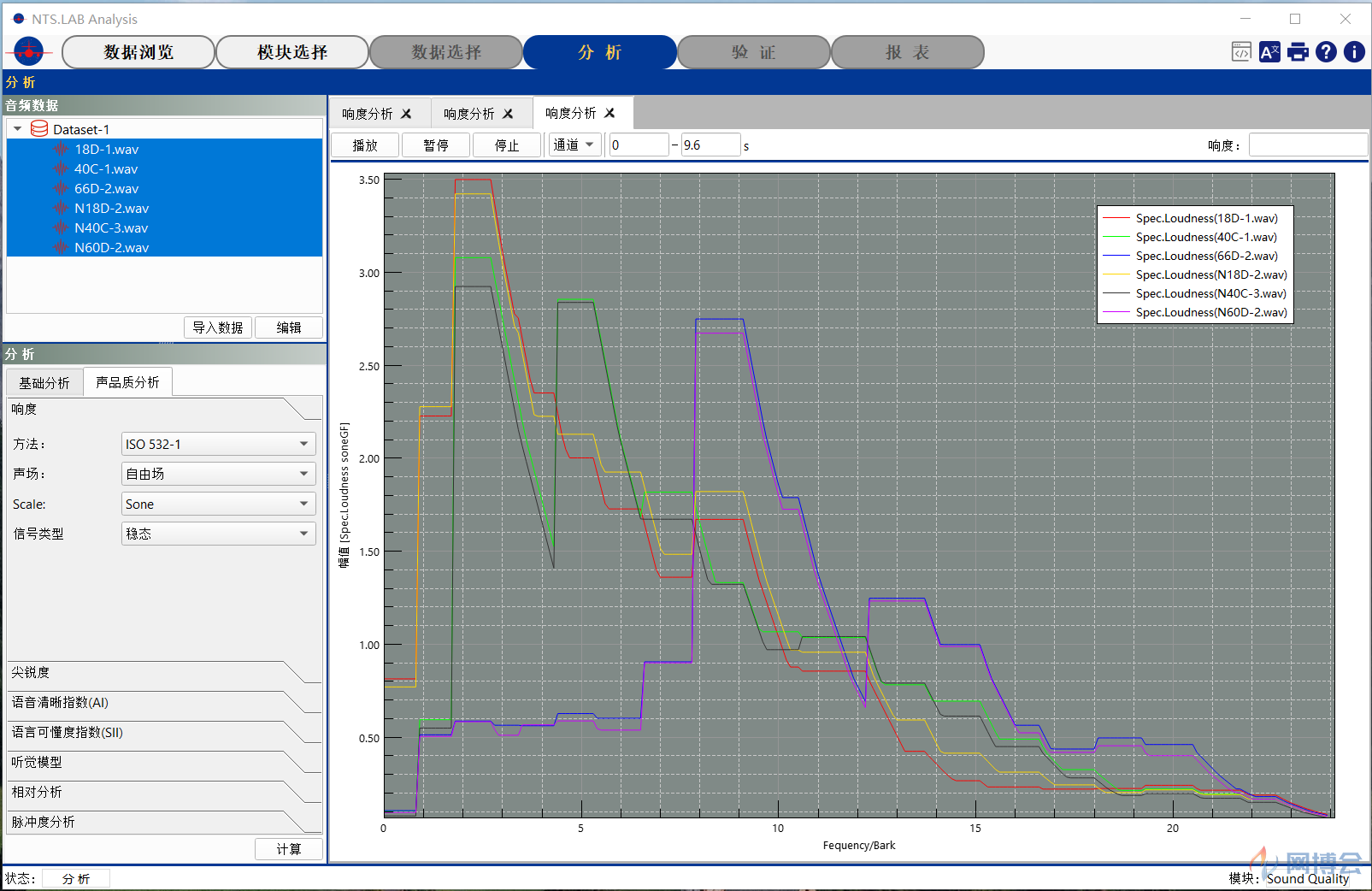Click the 播放 play button
1372x891 pixels.
(x=365, y=145)
